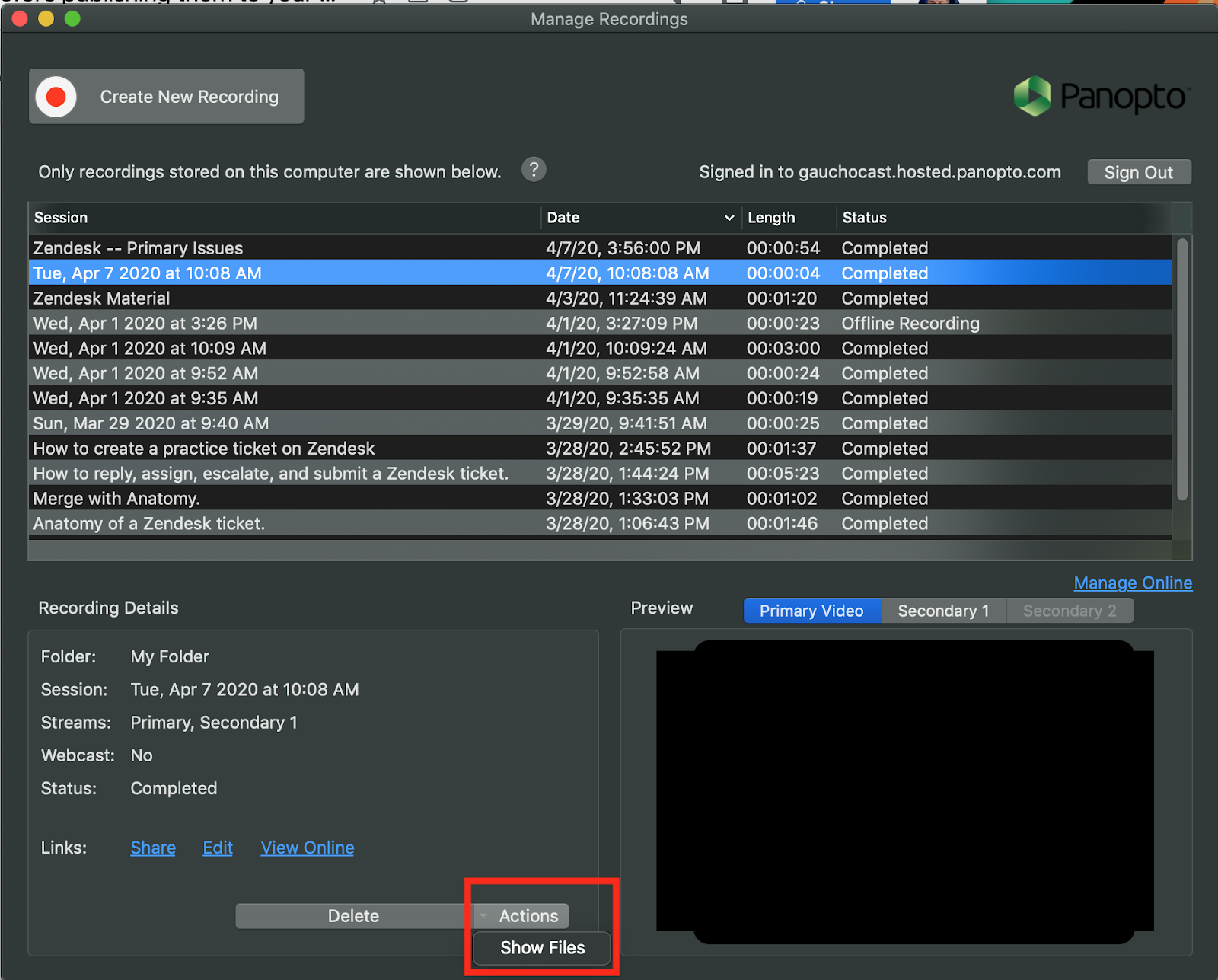Open the Actions dropdown
The width and height of the screenshot is (1218, 980).
tap(521, 916)
